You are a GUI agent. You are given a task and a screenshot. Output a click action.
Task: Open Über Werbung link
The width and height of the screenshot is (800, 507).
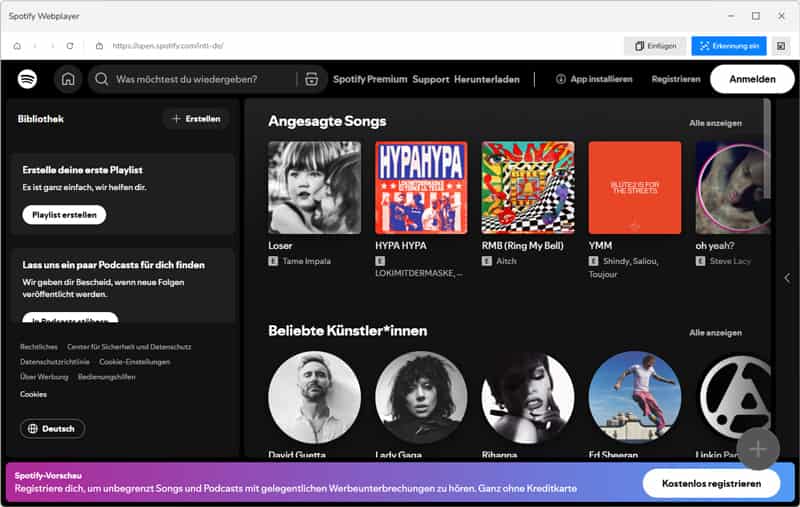(x=44, y=377)
